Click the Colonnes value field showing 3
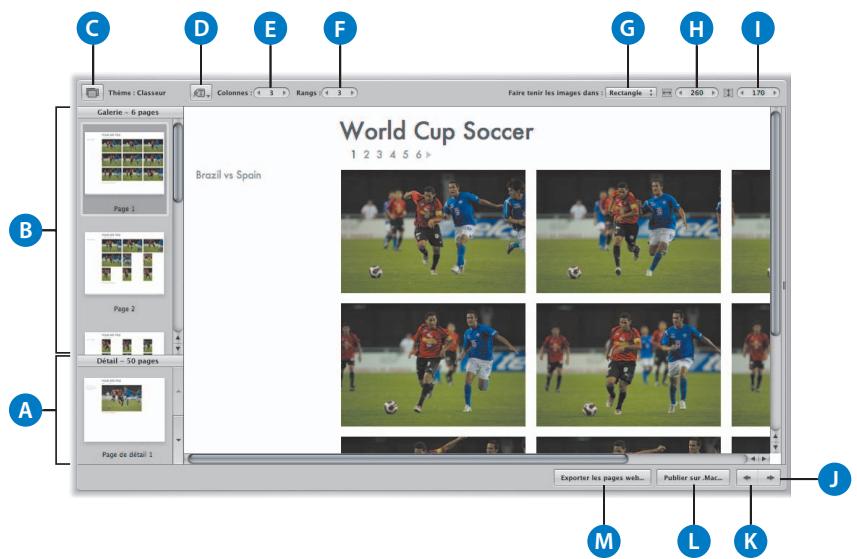Screen dimensions: 857x559 pyautogui.click(x=271, y=93)
